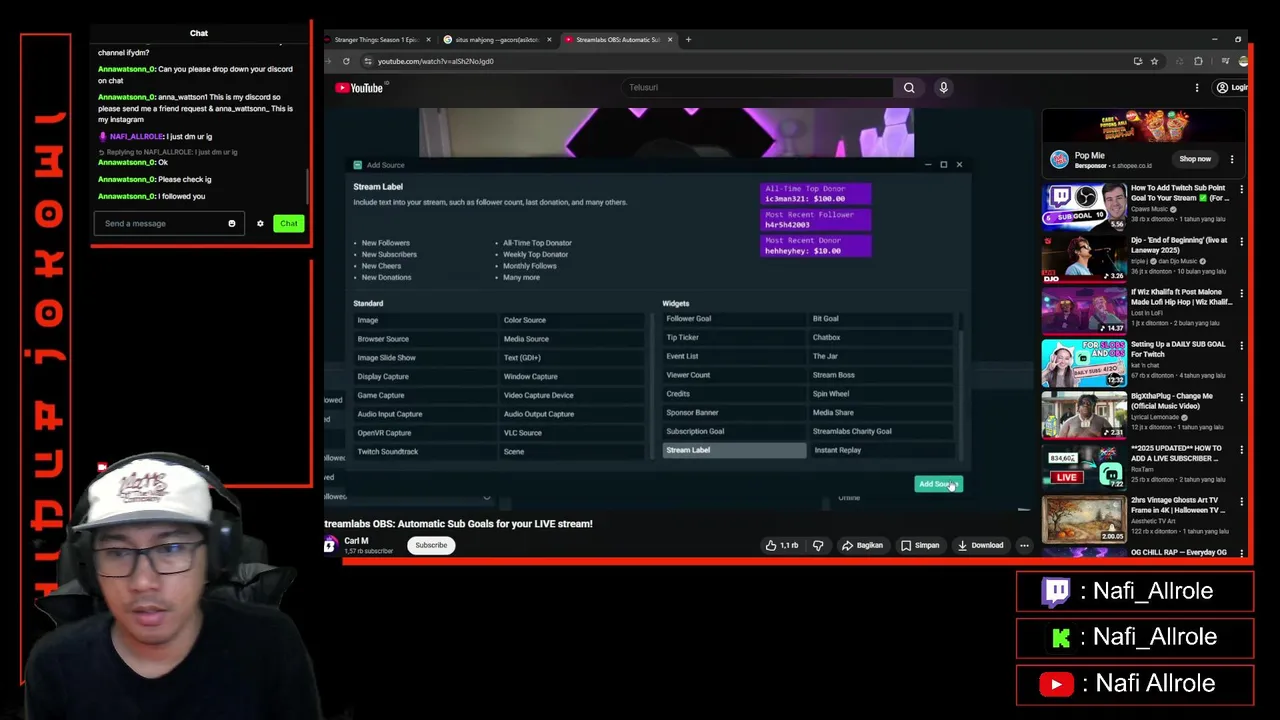1280x720 pixels.
Task: Click the browser address bar URL
Action: [436, 61]
